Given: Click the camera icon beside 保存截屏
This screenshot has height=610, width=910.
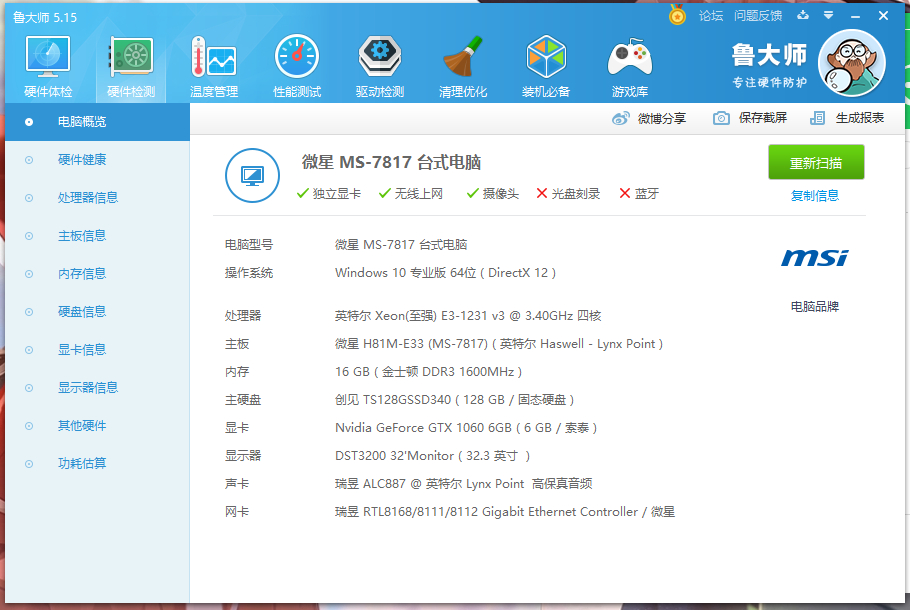Looking at the screenshot, I should click(x=721, y=118).
